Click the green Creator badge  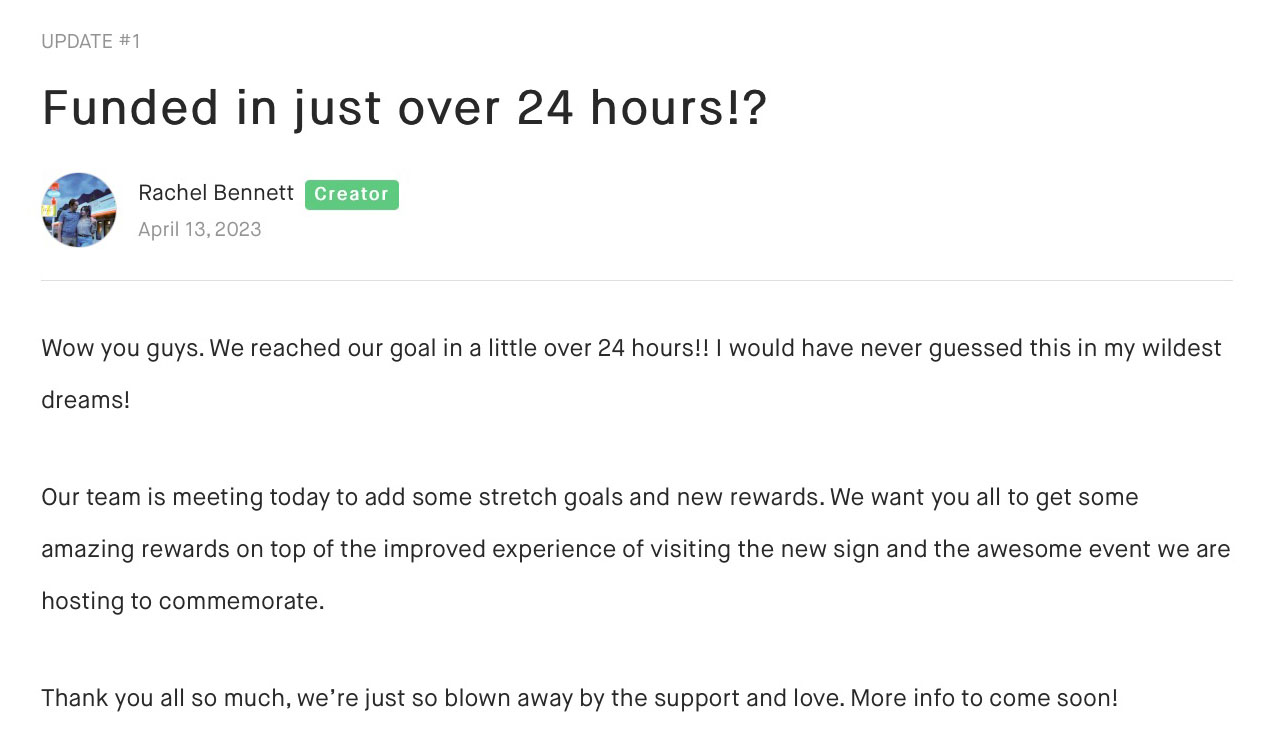351,194
